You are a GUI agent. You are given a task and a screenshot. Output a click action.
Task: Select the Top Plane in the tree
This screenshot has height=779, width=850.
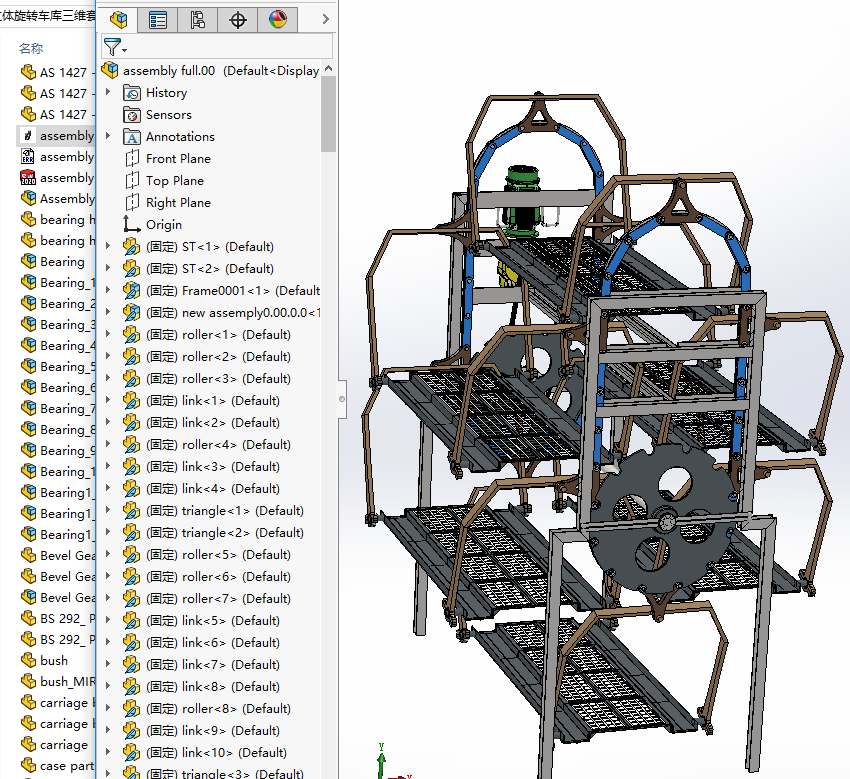point(174,181)
